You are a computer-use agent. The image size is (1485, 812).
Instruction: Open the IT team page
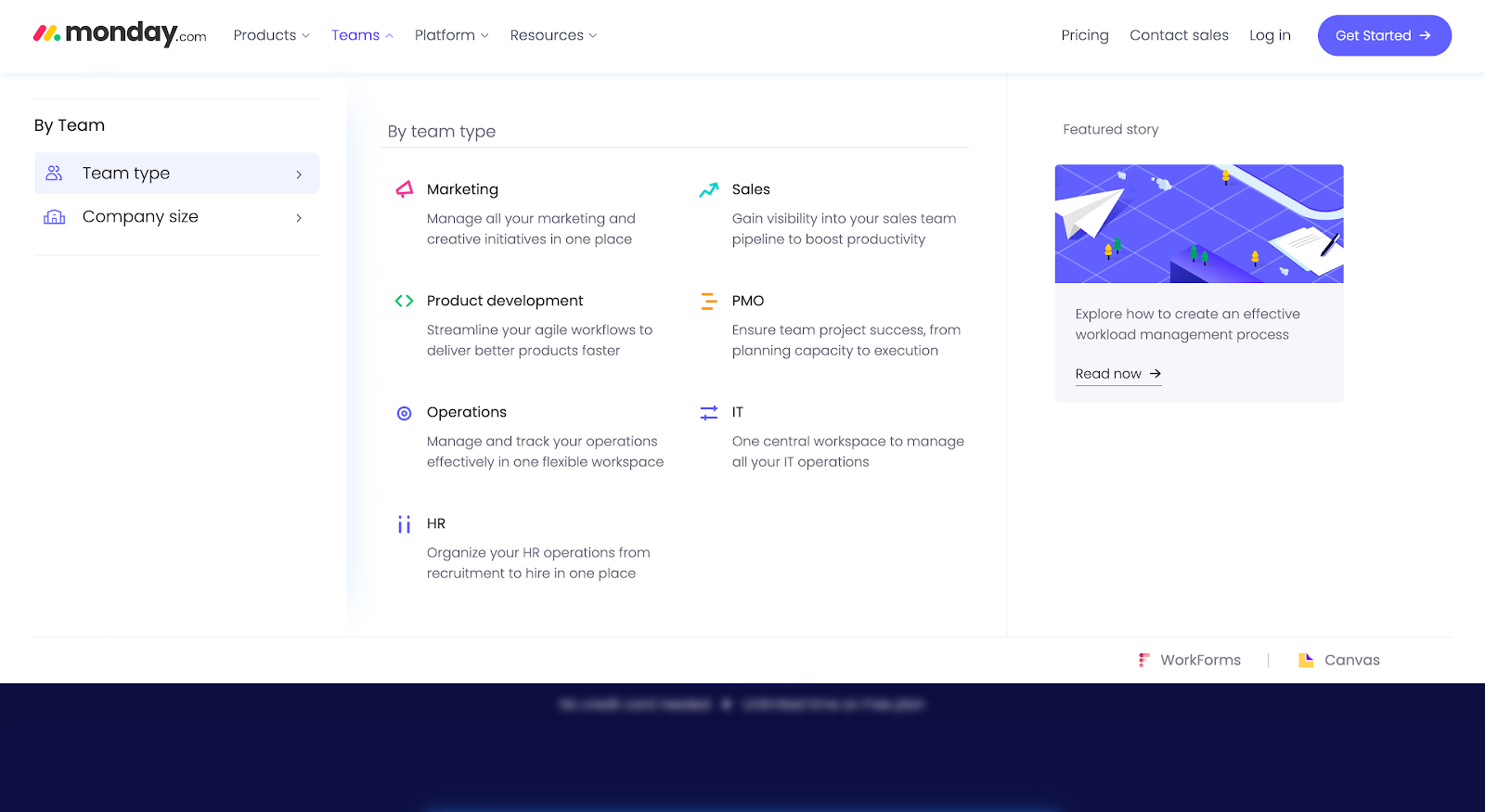click(737, 412)
